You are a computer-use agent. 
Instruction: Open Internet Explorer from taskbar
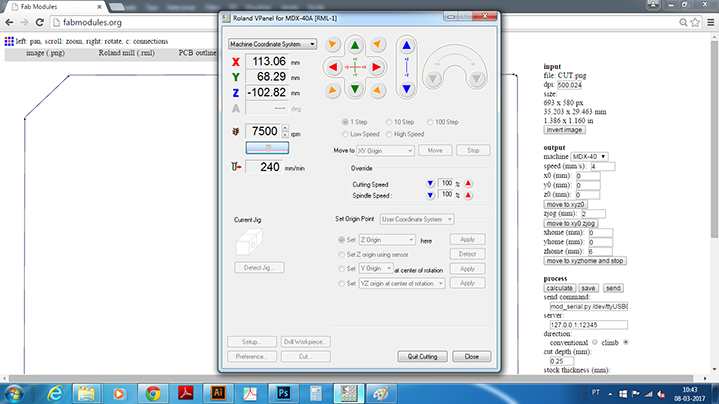point(55,393)
